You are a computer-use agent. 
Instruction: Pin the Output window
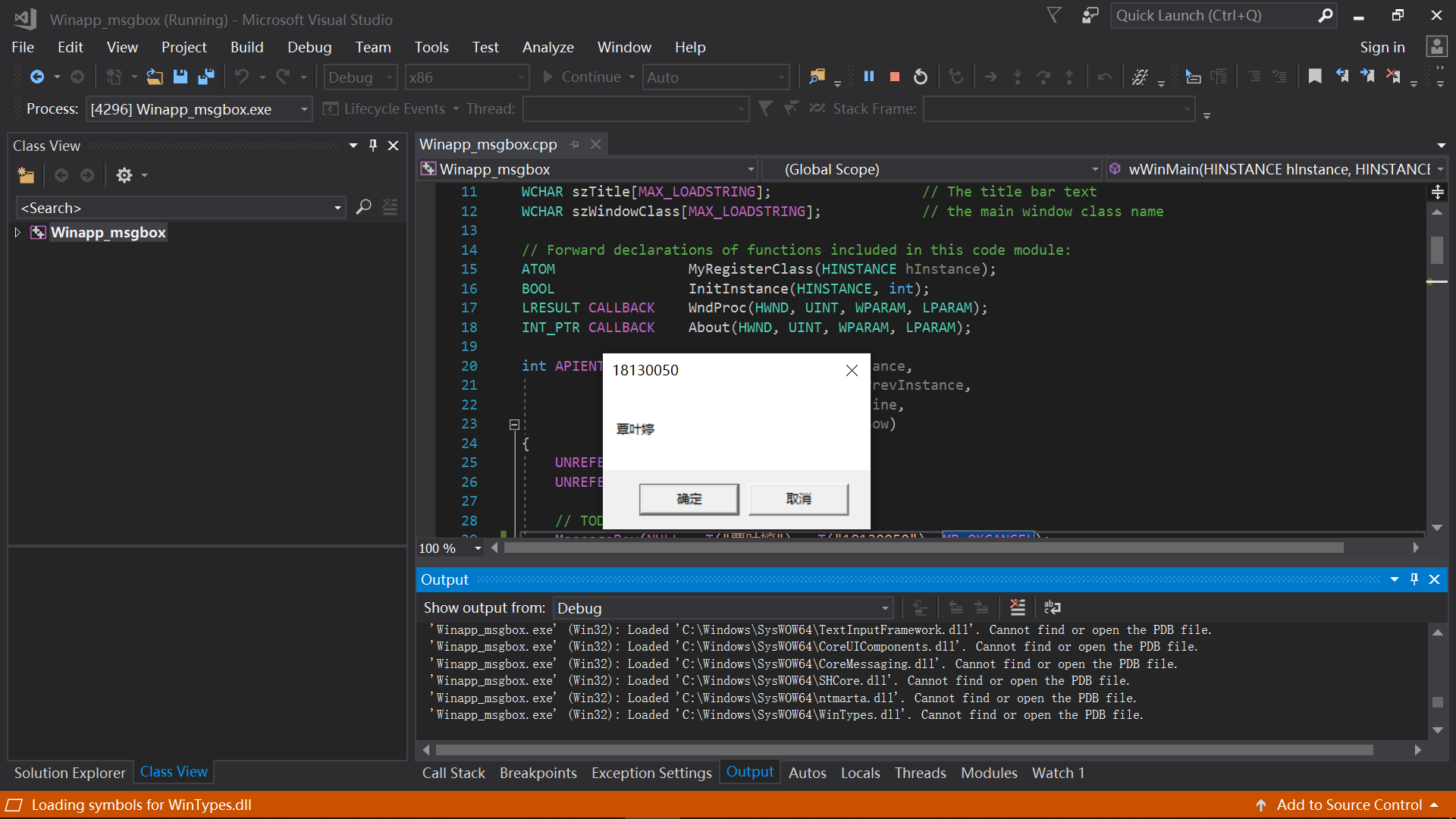(x=1413, y=579)
